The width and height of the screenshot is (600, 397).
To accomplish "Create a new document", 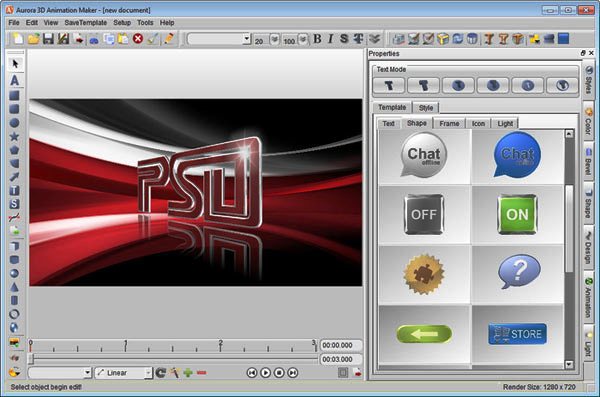I will pos(18,39).
